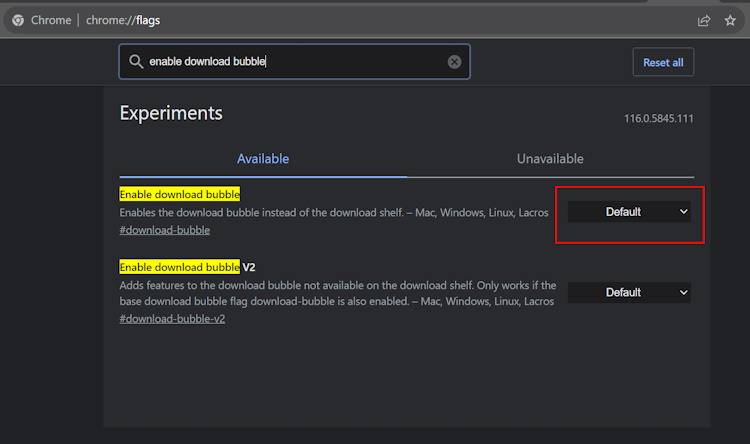Click the Reset all button

(x=663, y=62)
